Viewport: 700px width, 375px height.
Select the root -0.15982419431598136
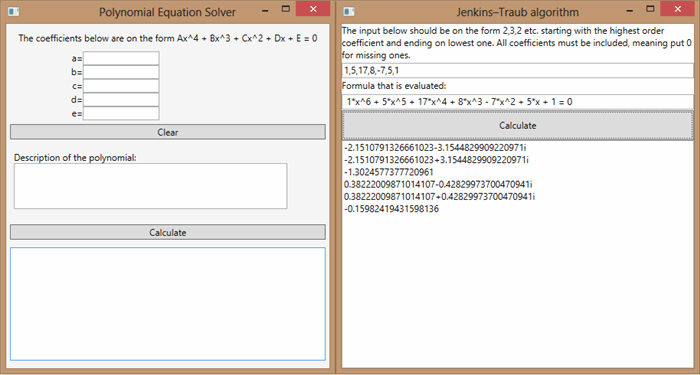392,208
